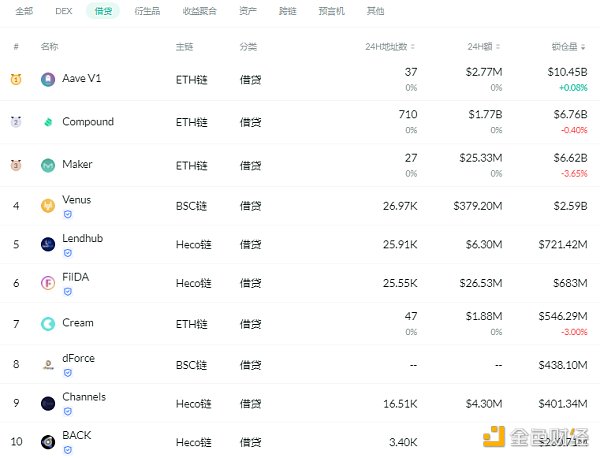Click the Venus protocol logo icon

pos(48,206)
